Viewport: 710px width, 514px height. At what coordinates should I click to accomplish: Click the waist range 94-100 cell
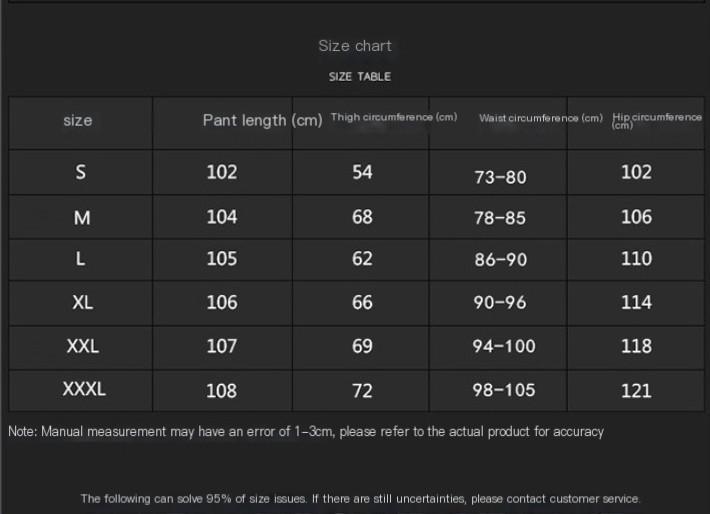[x=504, y=346]
